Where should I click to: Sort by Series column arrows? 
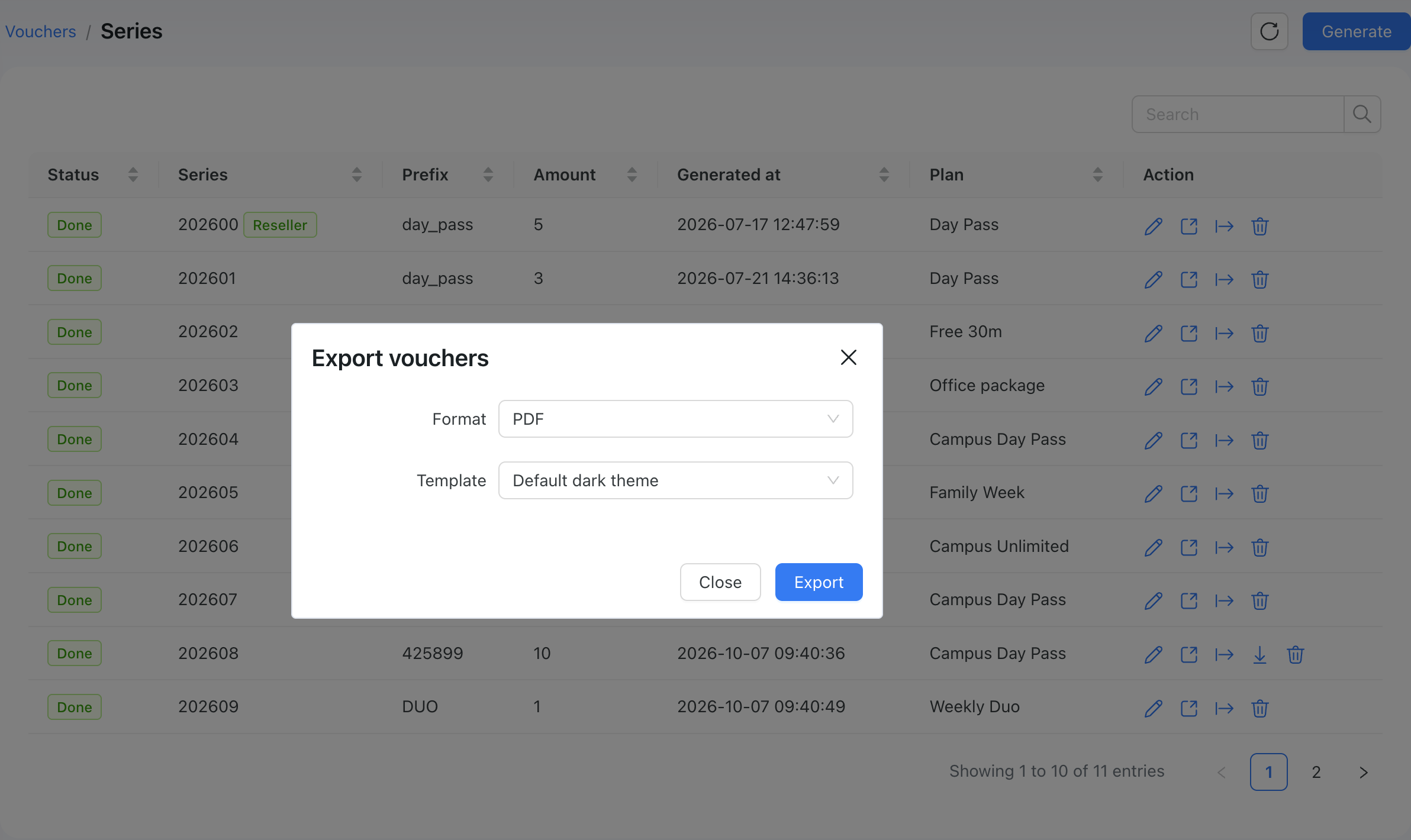click(x=357, y=175)
